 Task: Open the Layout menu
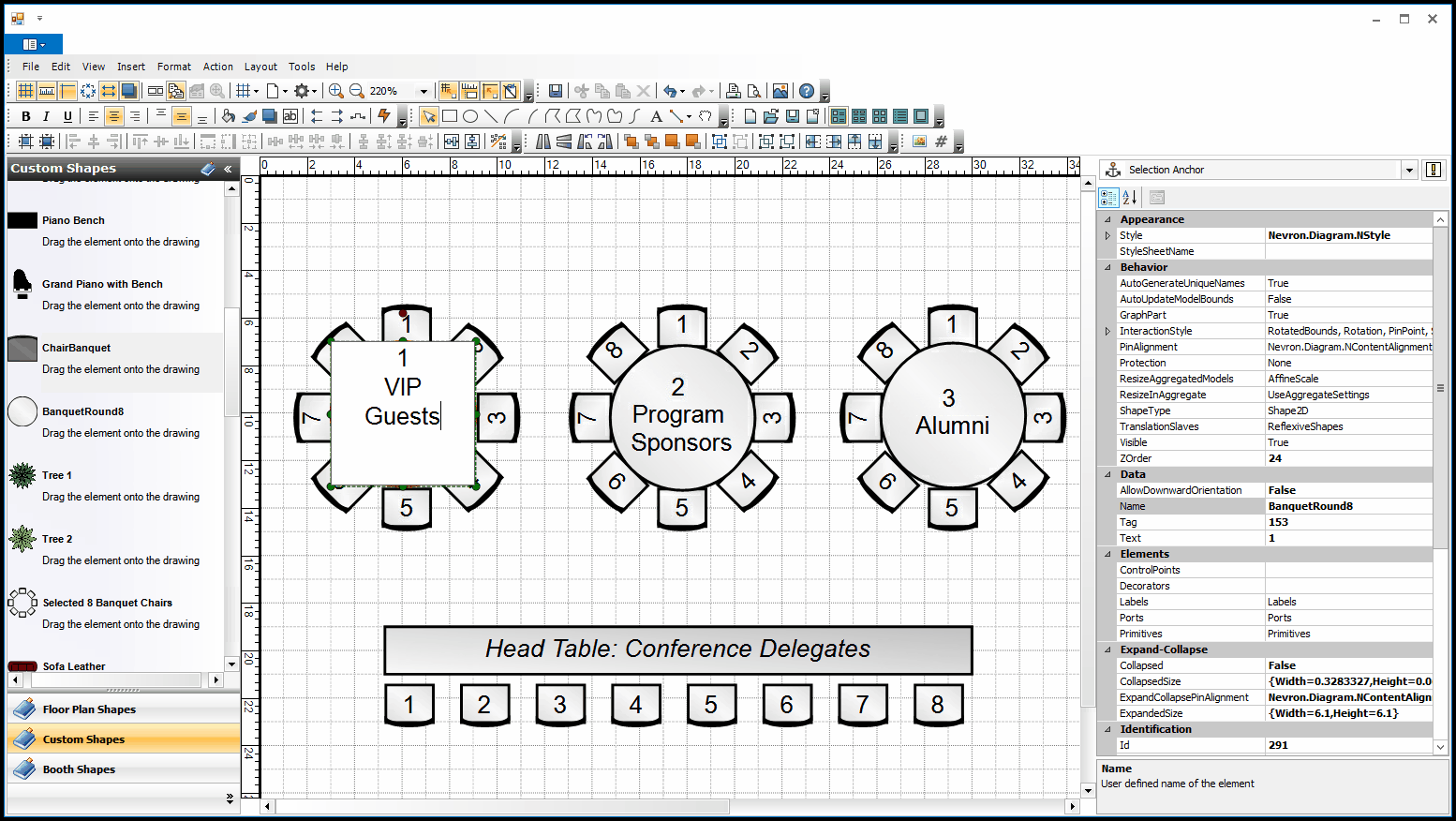[x=260, y=67]
